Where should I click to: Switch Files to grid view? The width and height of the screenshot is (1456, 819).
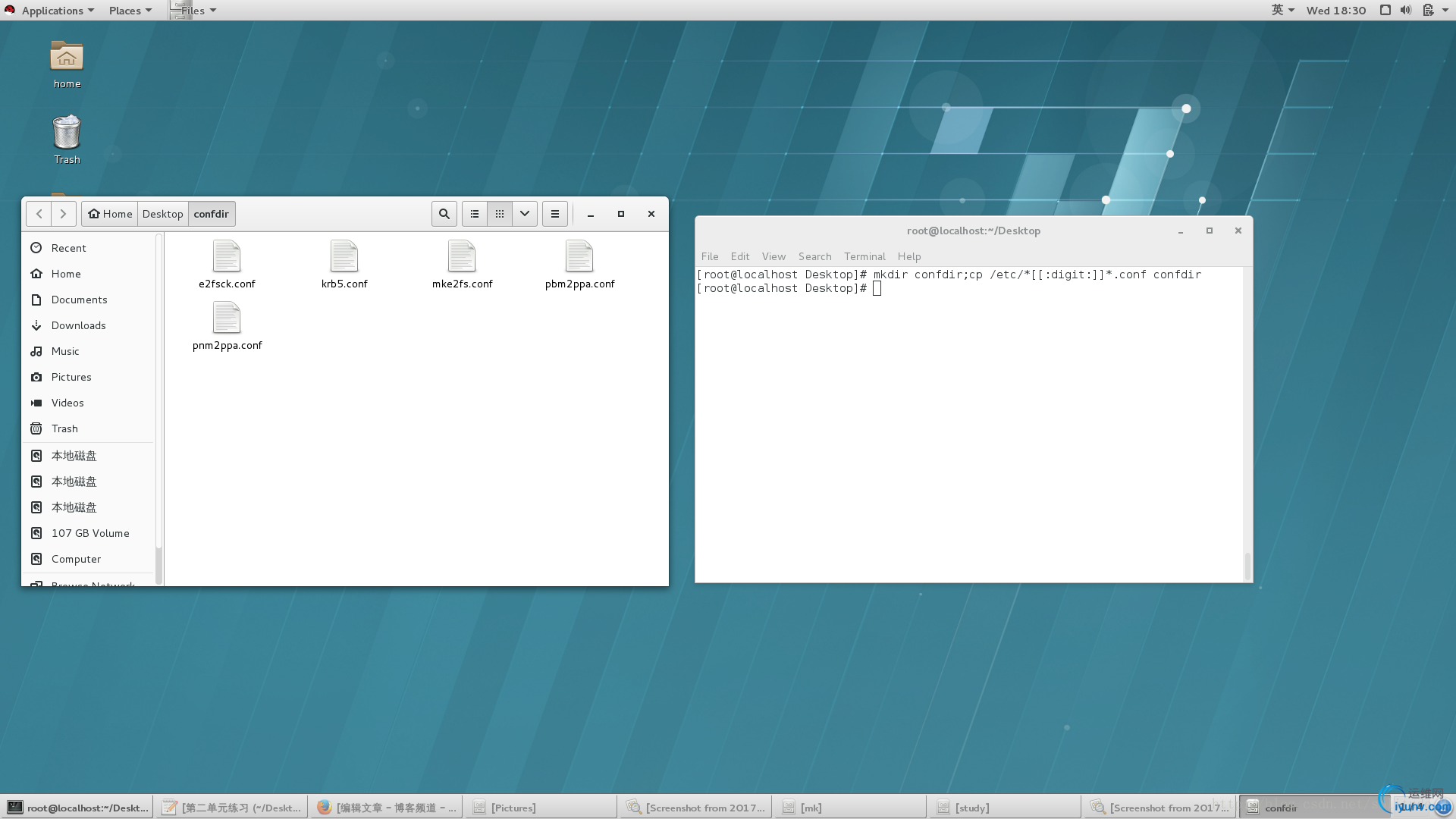(x=500, y=214)
